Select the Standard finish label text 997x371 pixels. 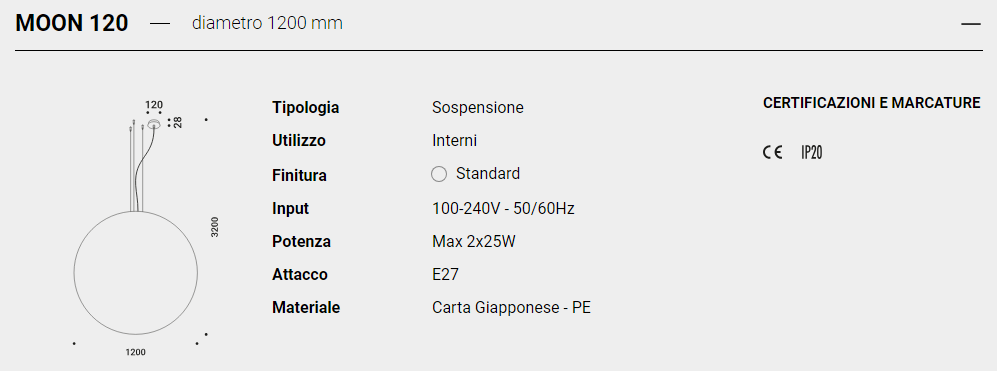(488, 174)
